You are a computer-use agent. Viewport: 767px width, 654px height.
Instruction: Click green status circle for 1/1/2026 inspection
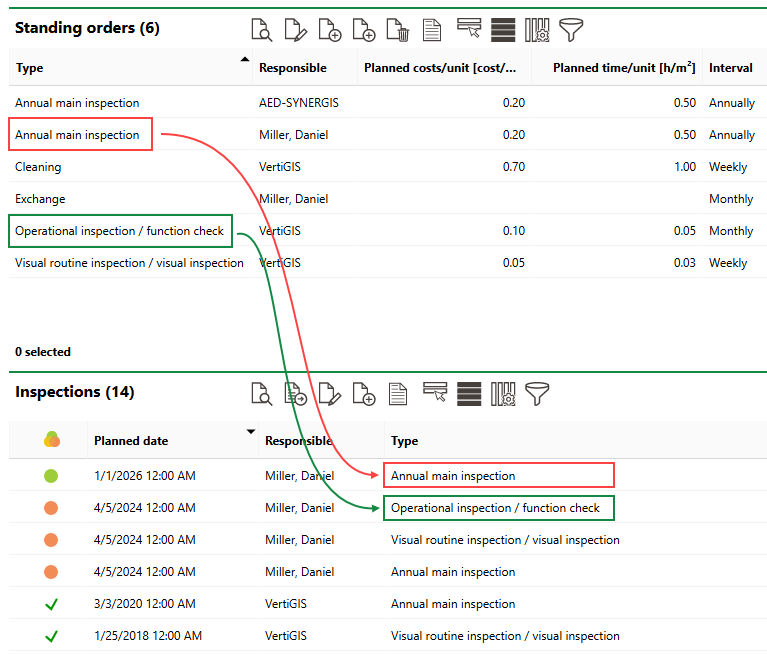pyautogui.click(x=51, y=476)
